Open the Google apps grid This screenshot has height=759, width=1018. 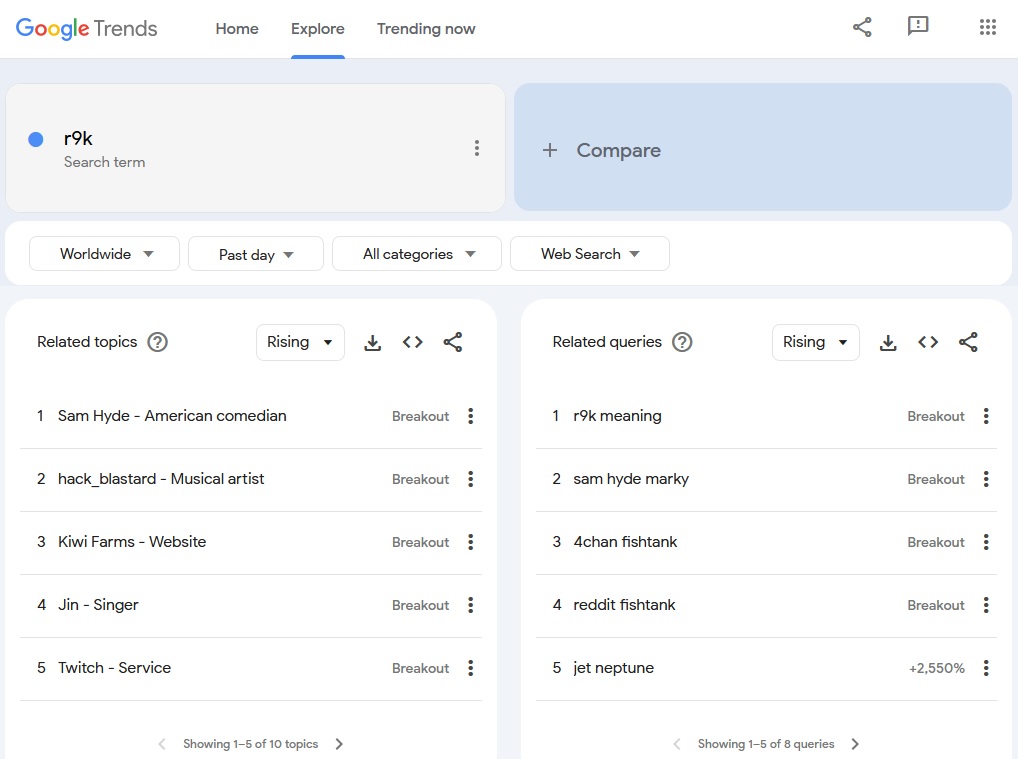pos(987,27)
